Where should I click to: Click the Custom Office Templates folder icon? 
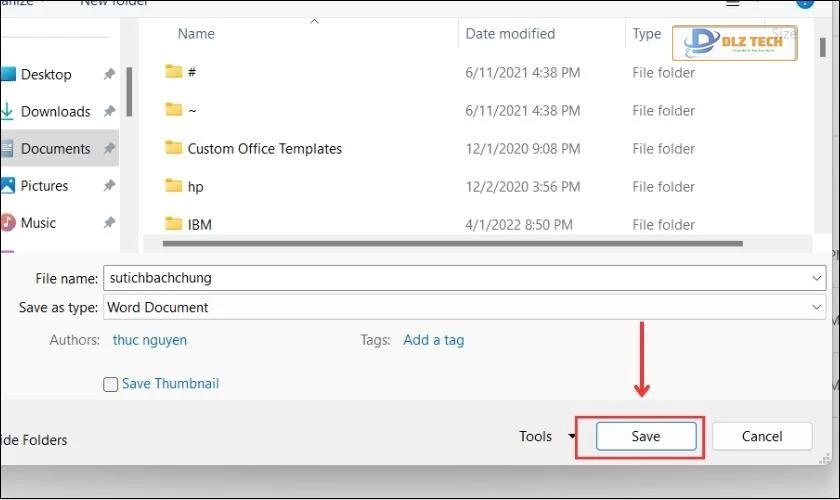coord(174,148)
